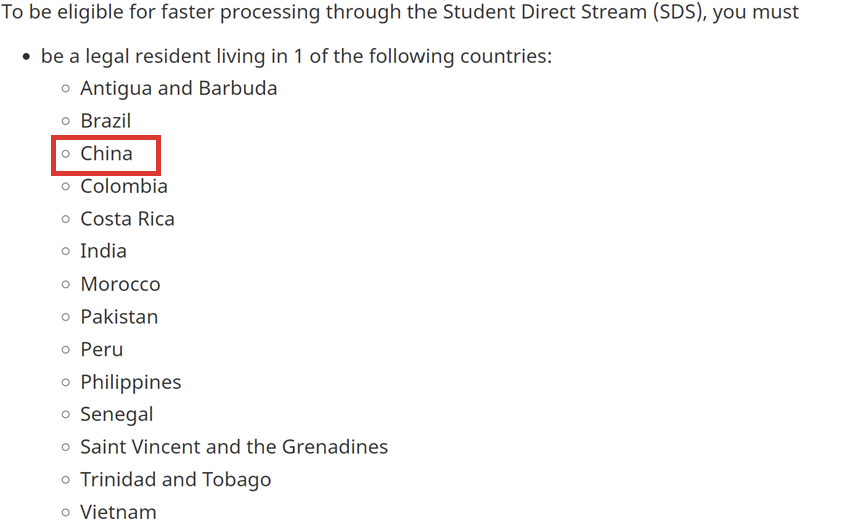Click the Morocco list item
The width and height of the screenshot is (842, 530).
pos(120,284)
